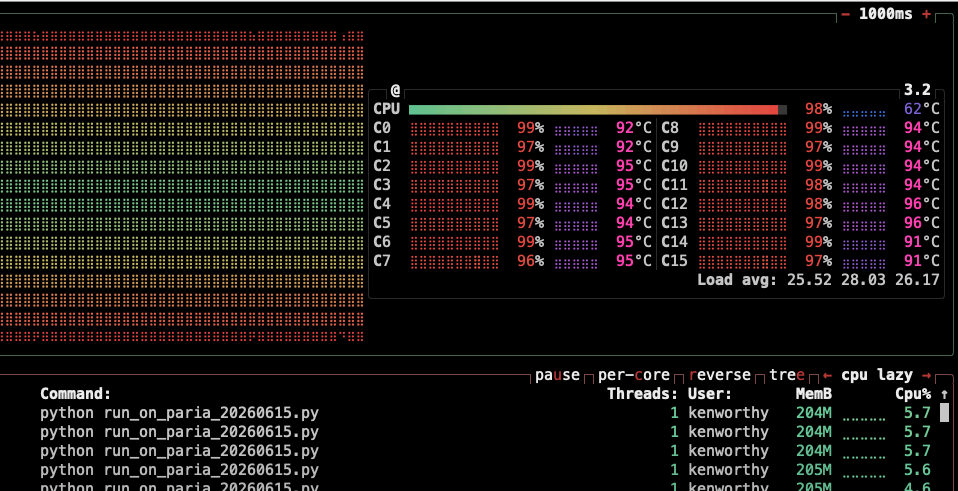Click the C7 core label
This screenshot has height=491, width=958.
click(x=382, y=261)
